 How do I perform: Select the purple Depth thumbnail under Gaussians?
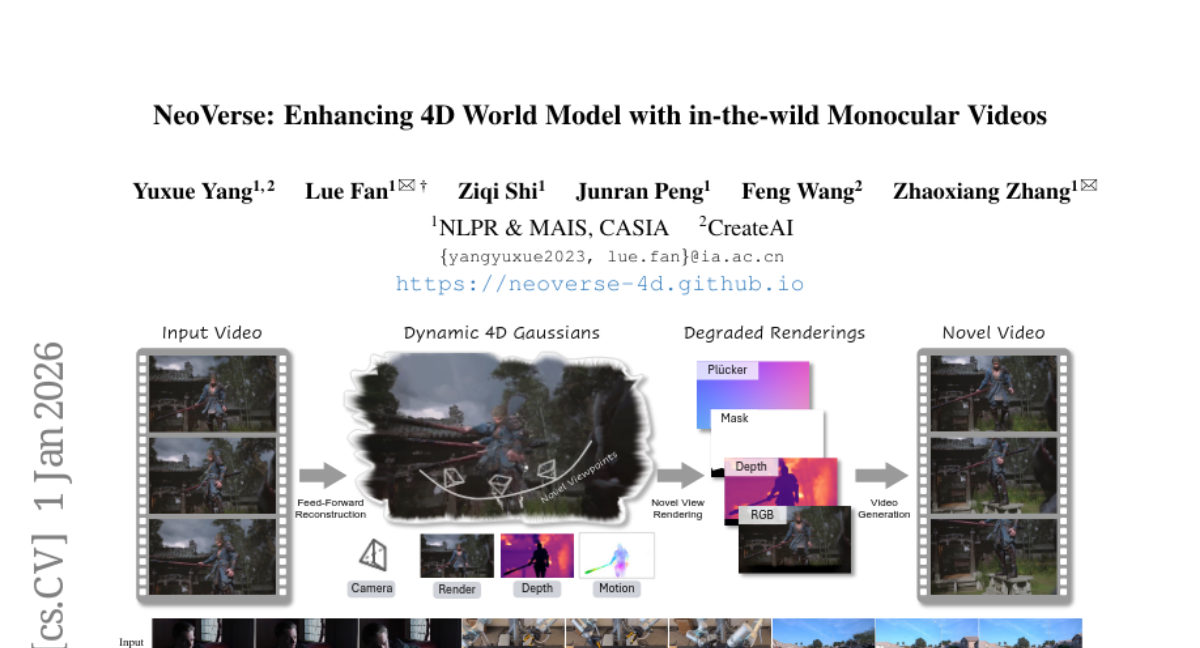537,555
